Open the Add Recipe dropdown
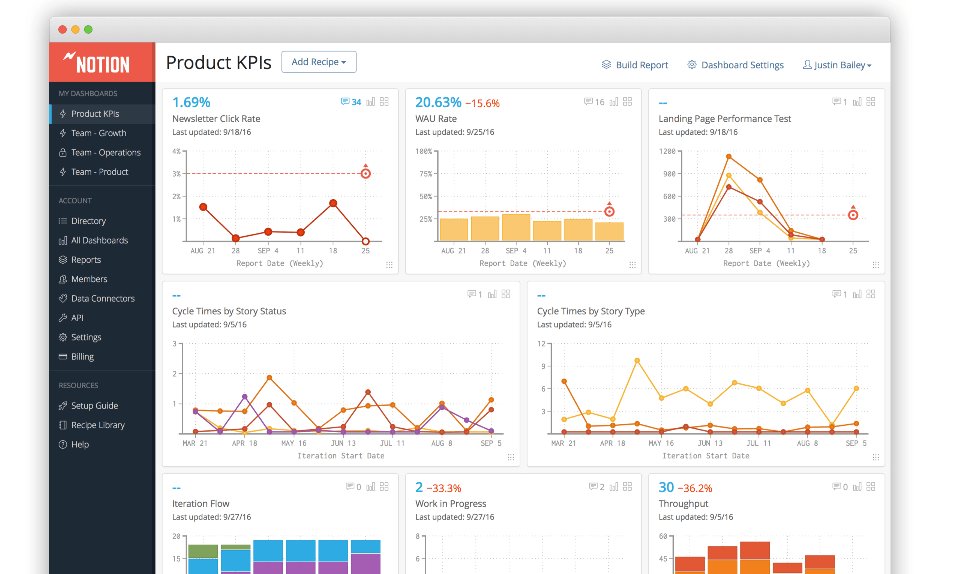962x574 pixels. 318,62
